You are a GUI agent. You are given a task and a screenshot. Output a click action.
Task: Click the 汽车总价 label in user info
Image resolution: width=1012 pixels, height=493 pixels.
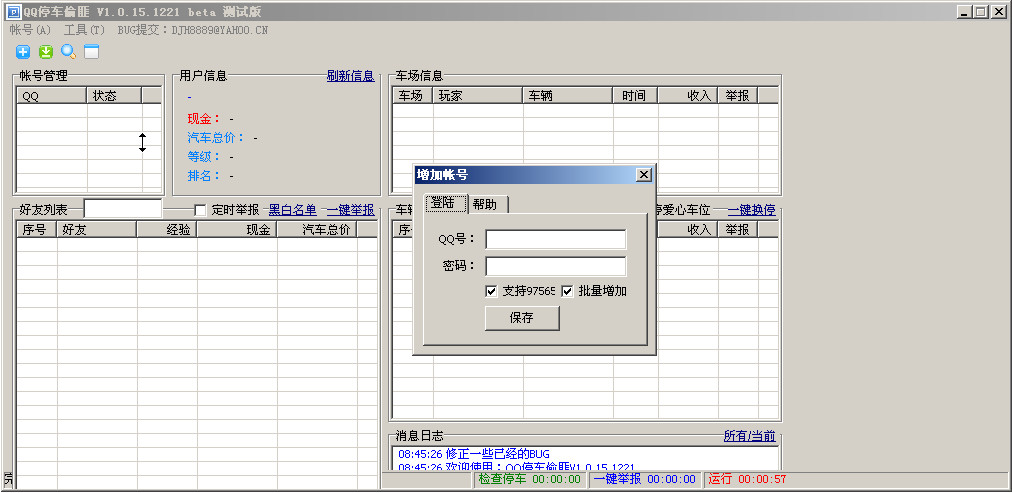coord(216,137)
